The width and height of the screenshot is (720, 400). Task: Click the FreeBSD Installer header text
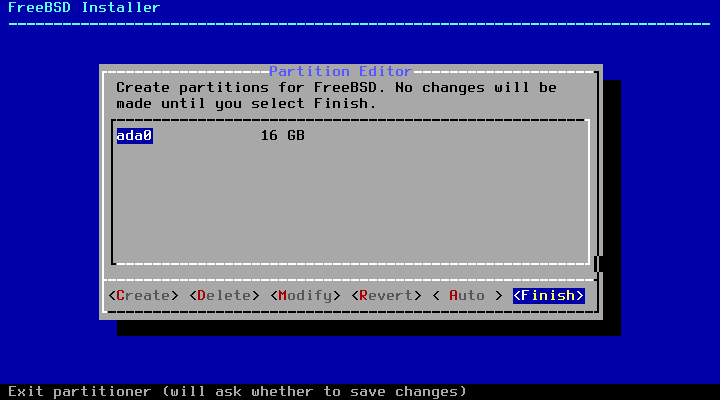click(x=84, y=7)
